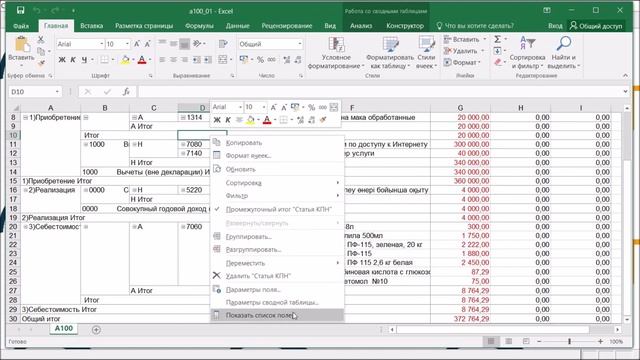640x360 pixels.
Task: Click the Вход sign-in link
Action: pos(555,26)
